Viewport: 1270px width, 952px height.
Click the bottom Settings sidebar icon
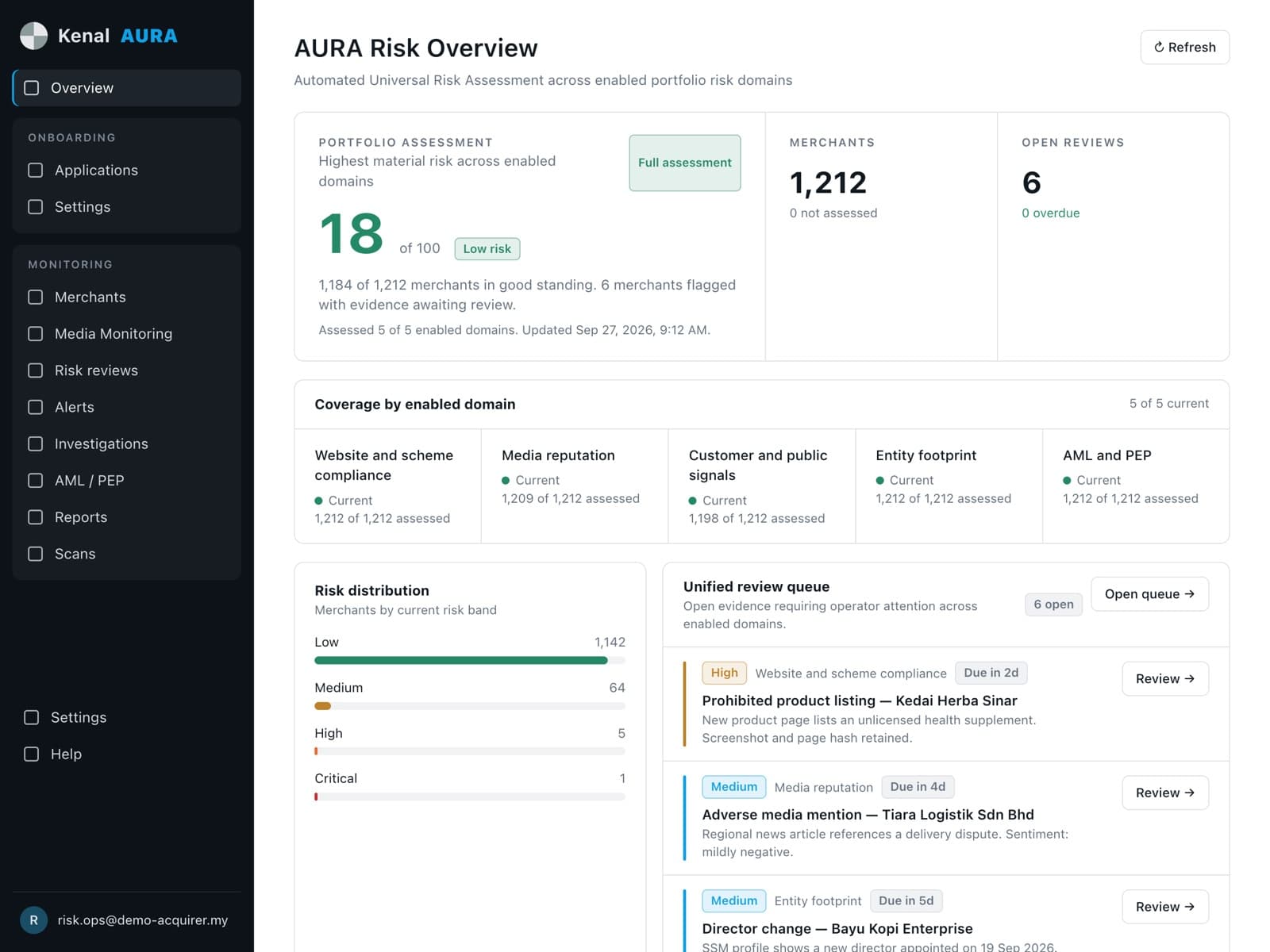[32, 718]
